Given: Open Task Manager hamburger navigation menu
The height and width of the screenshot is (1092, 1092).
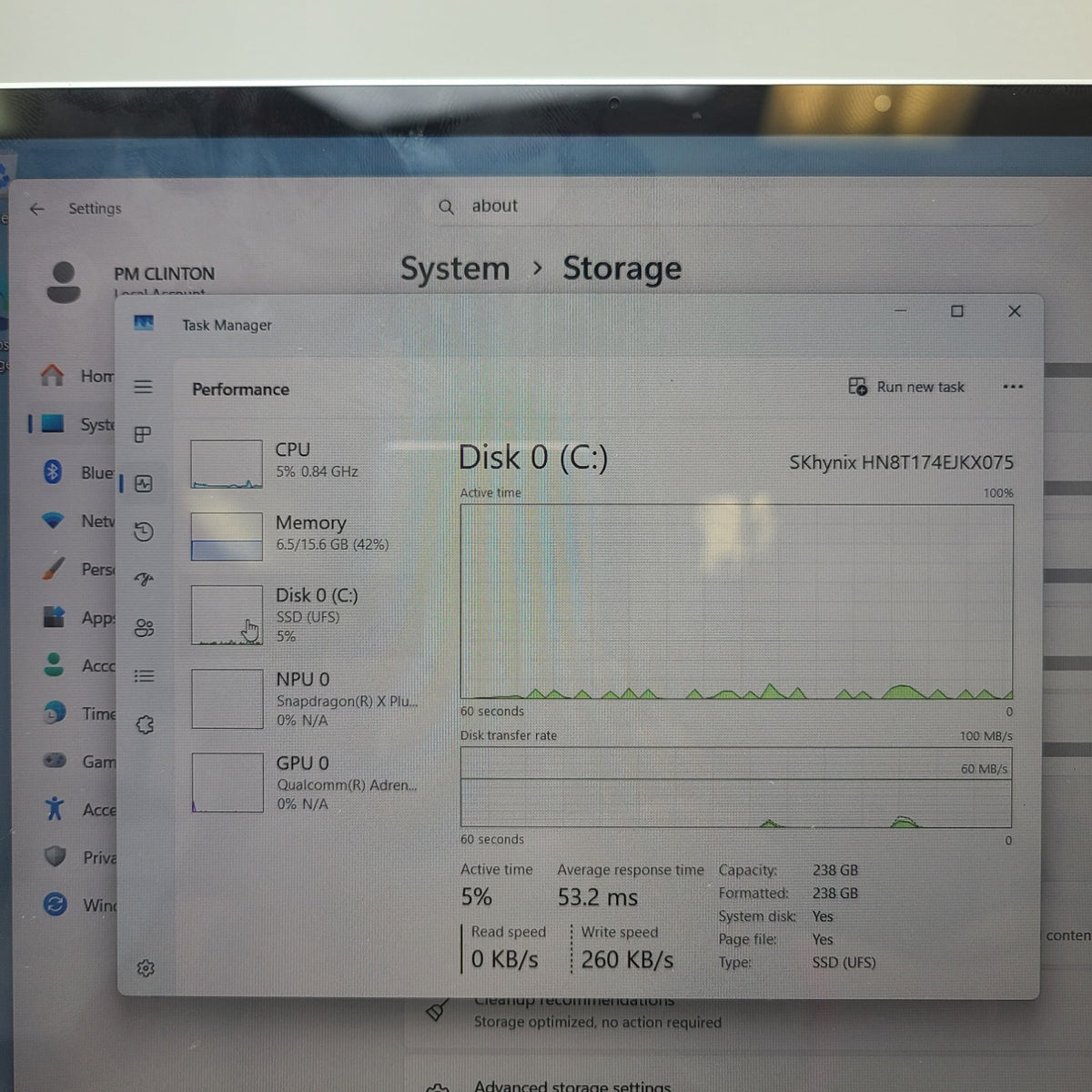Looking at the screenshot, I should 143,387.
